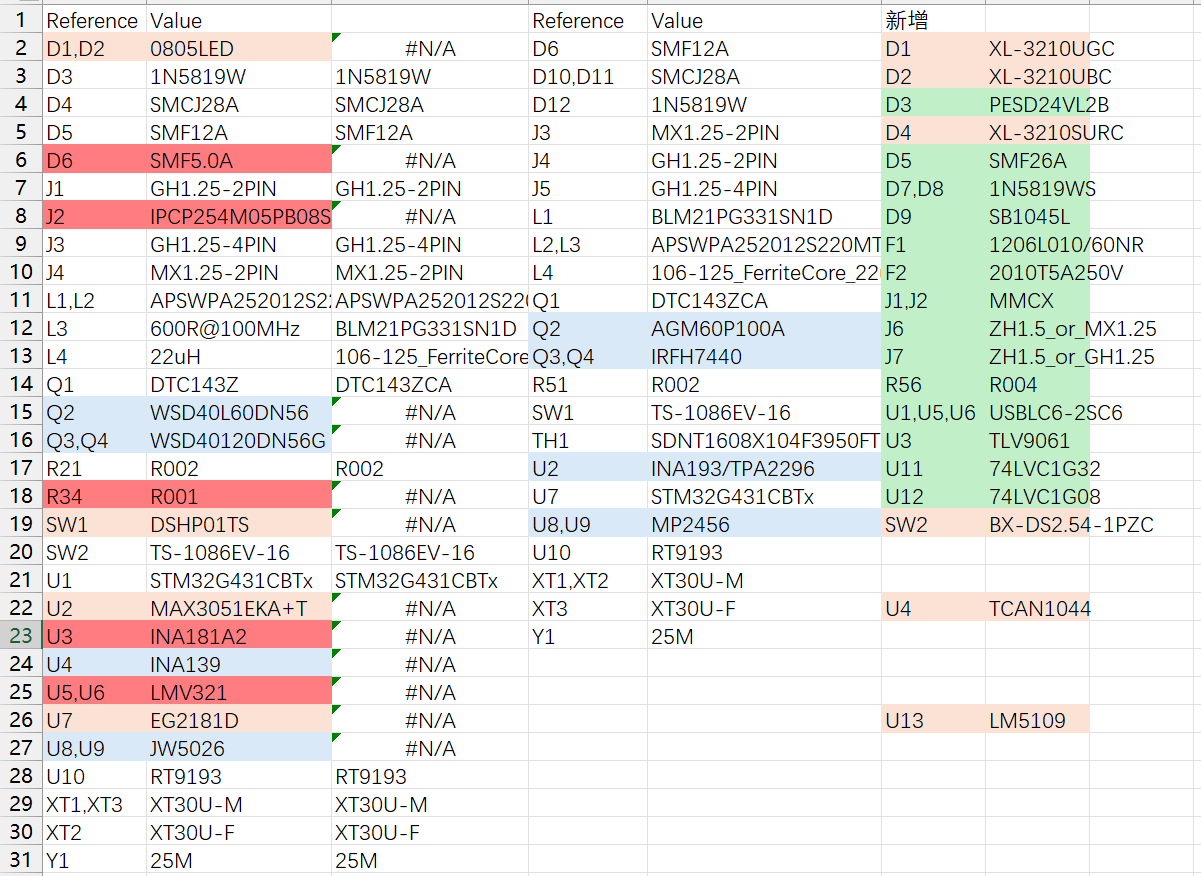Select the JW5026 cell
1201x876 pixels.
(238, 748)
